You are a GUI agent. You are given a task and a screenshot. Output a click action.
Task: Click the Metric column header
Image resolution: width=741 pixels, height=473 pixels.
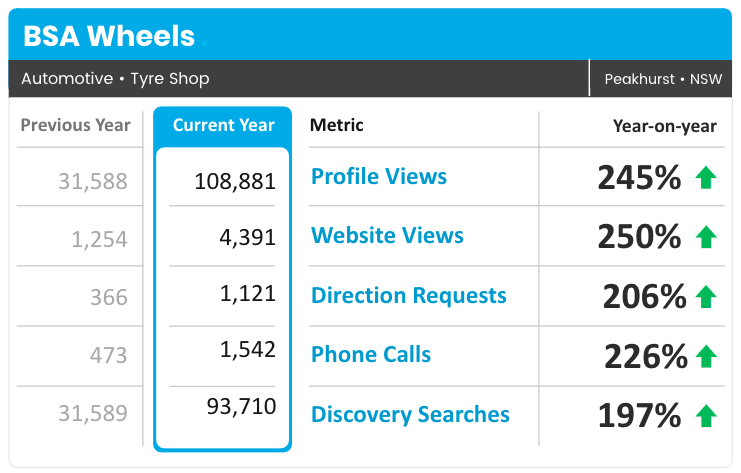coord(337,126)
